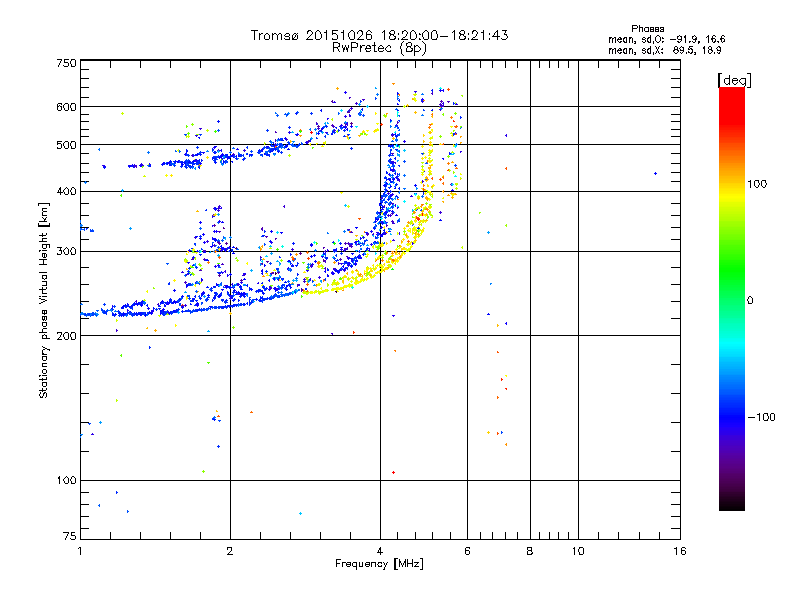
Task: Click the red point just above 100 km
Action: point(393,473)
